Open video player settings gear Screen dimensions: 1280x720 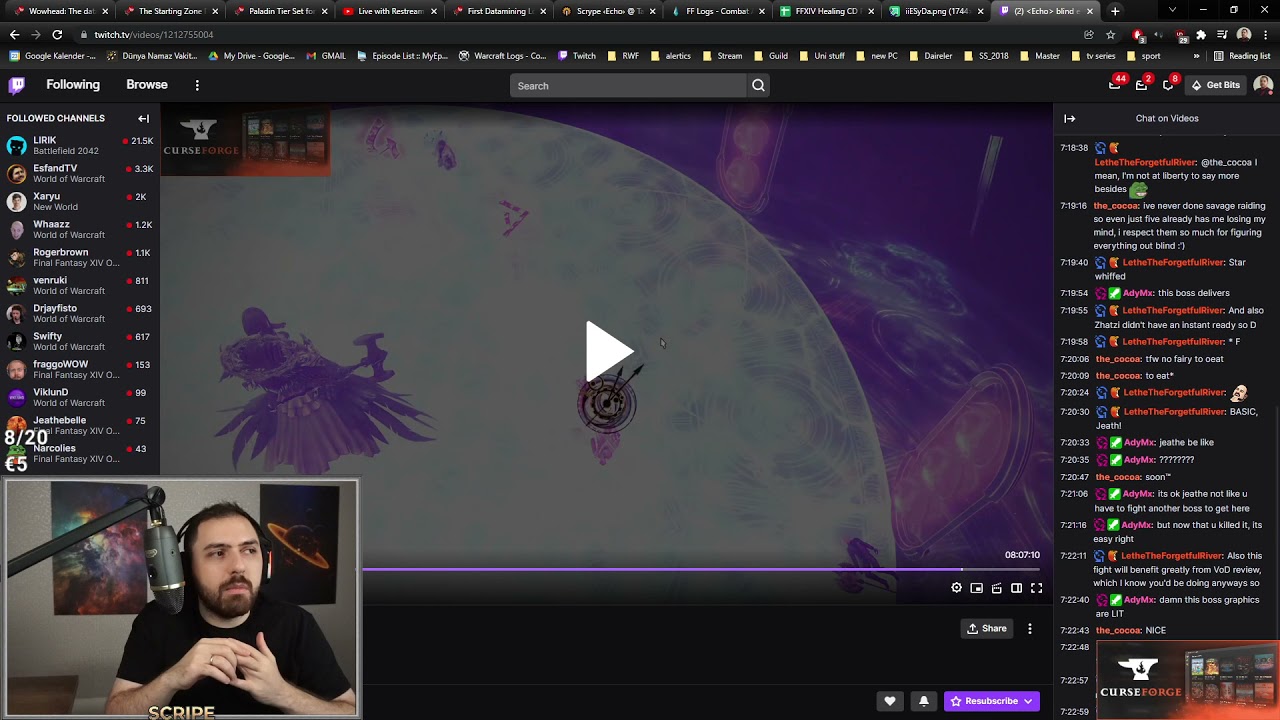coord(956,588)
